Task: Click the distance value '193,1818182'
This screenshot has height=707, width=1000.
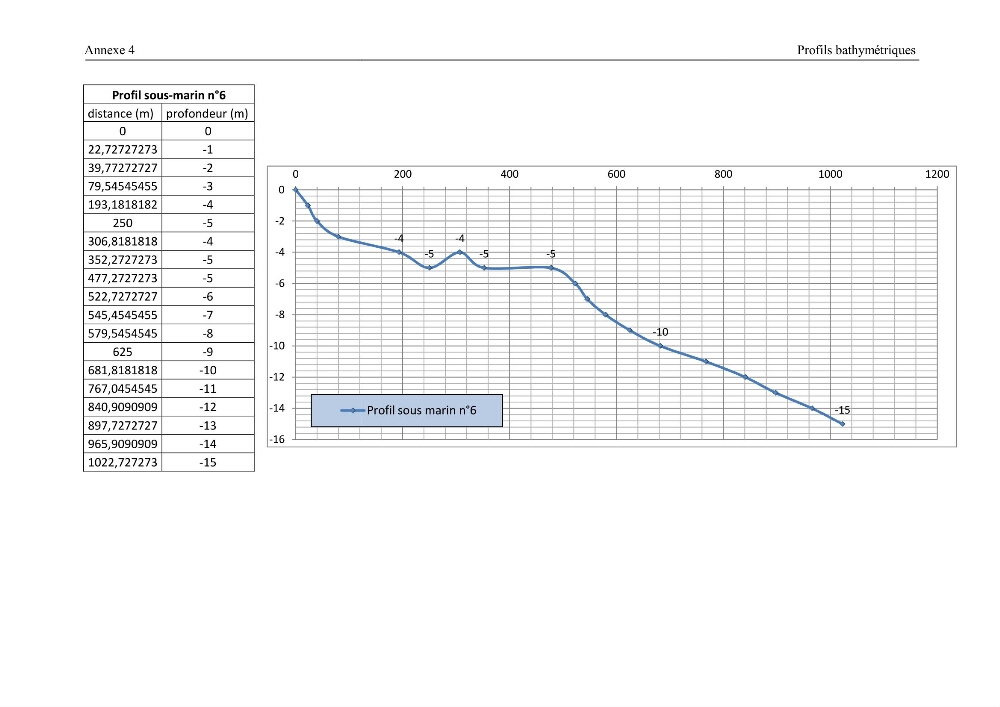Action: click(x=122, y=205)
